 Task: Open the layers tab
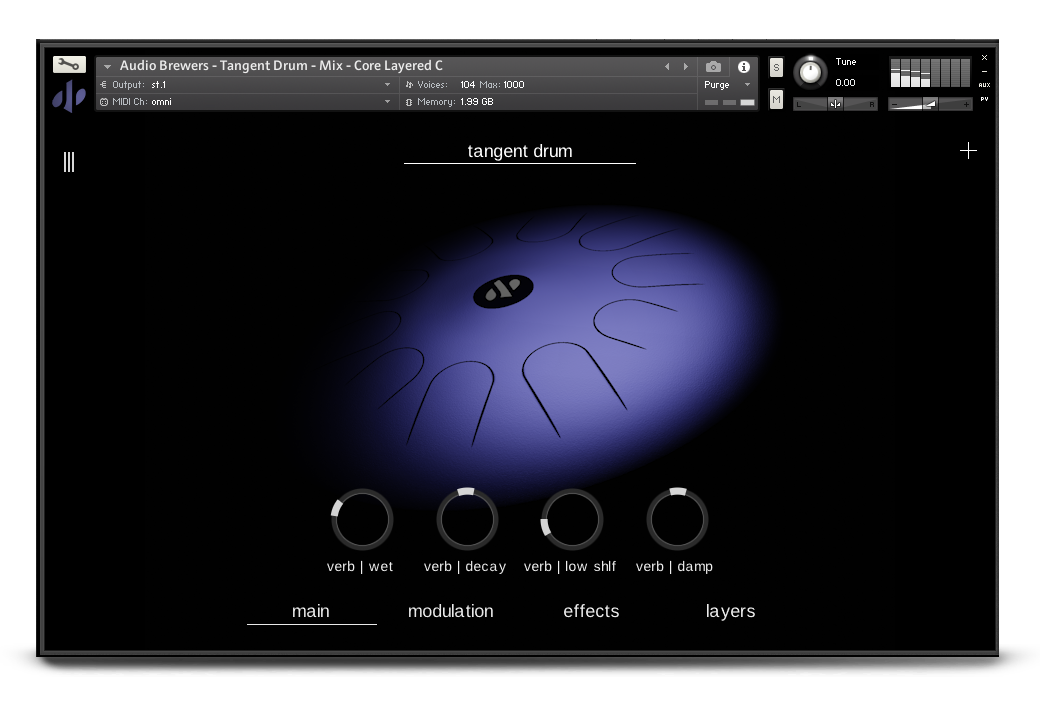[730, 611]
